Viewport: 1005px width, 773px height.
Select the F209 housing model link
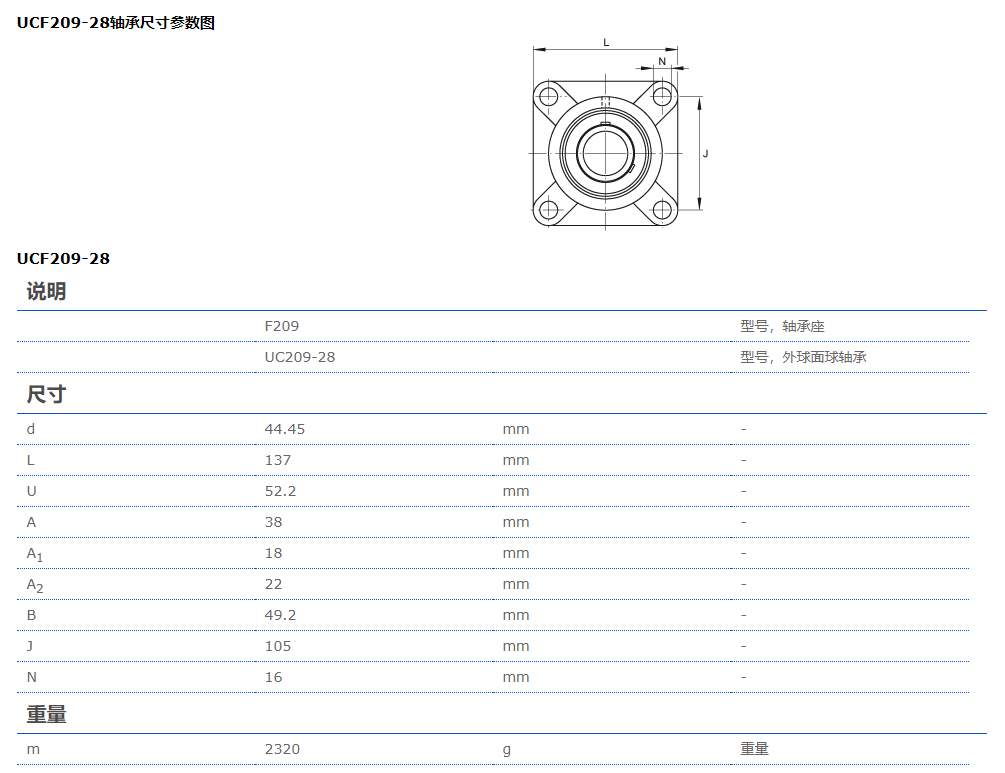[280, 325]
